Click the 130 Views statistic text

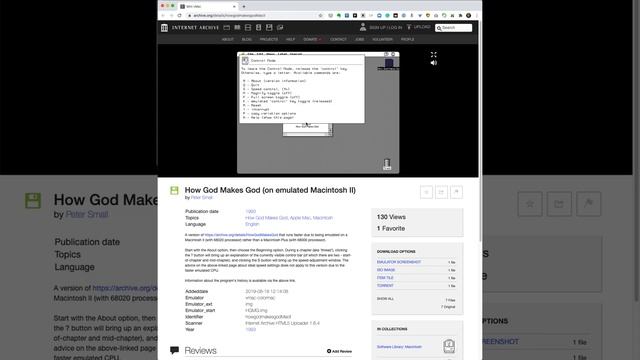[391, 217]
